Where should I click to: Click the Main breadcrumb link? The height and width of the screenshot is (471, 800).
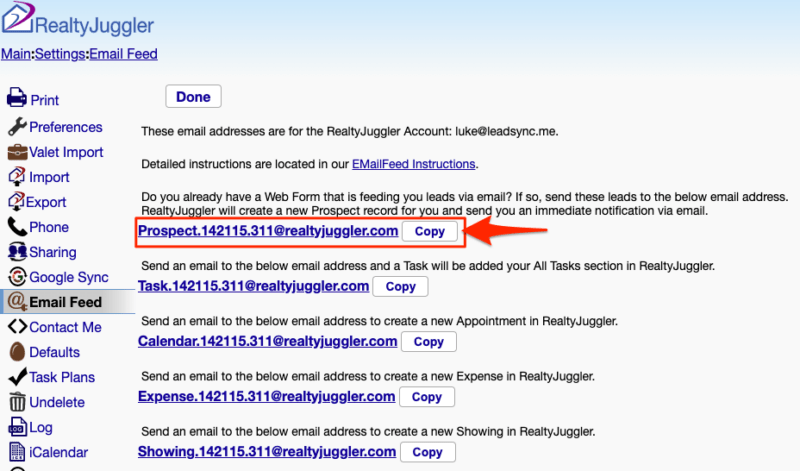point(16,54)
